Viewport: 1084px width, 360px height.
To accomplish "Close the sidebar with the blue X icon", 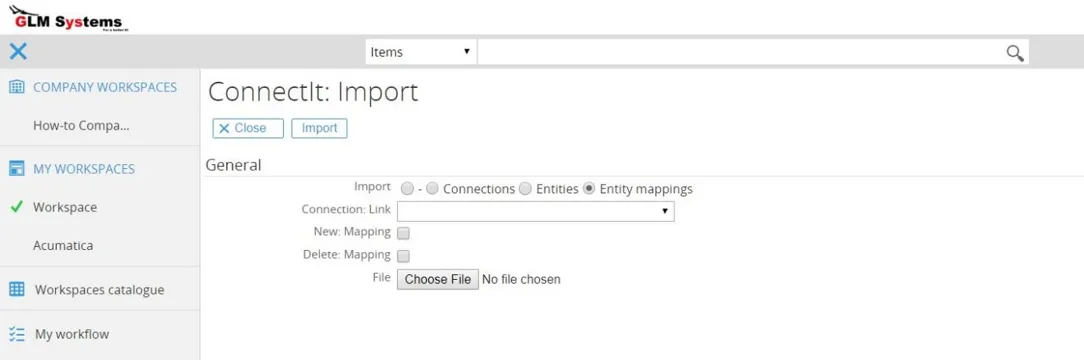I will [x=18, y=51].
